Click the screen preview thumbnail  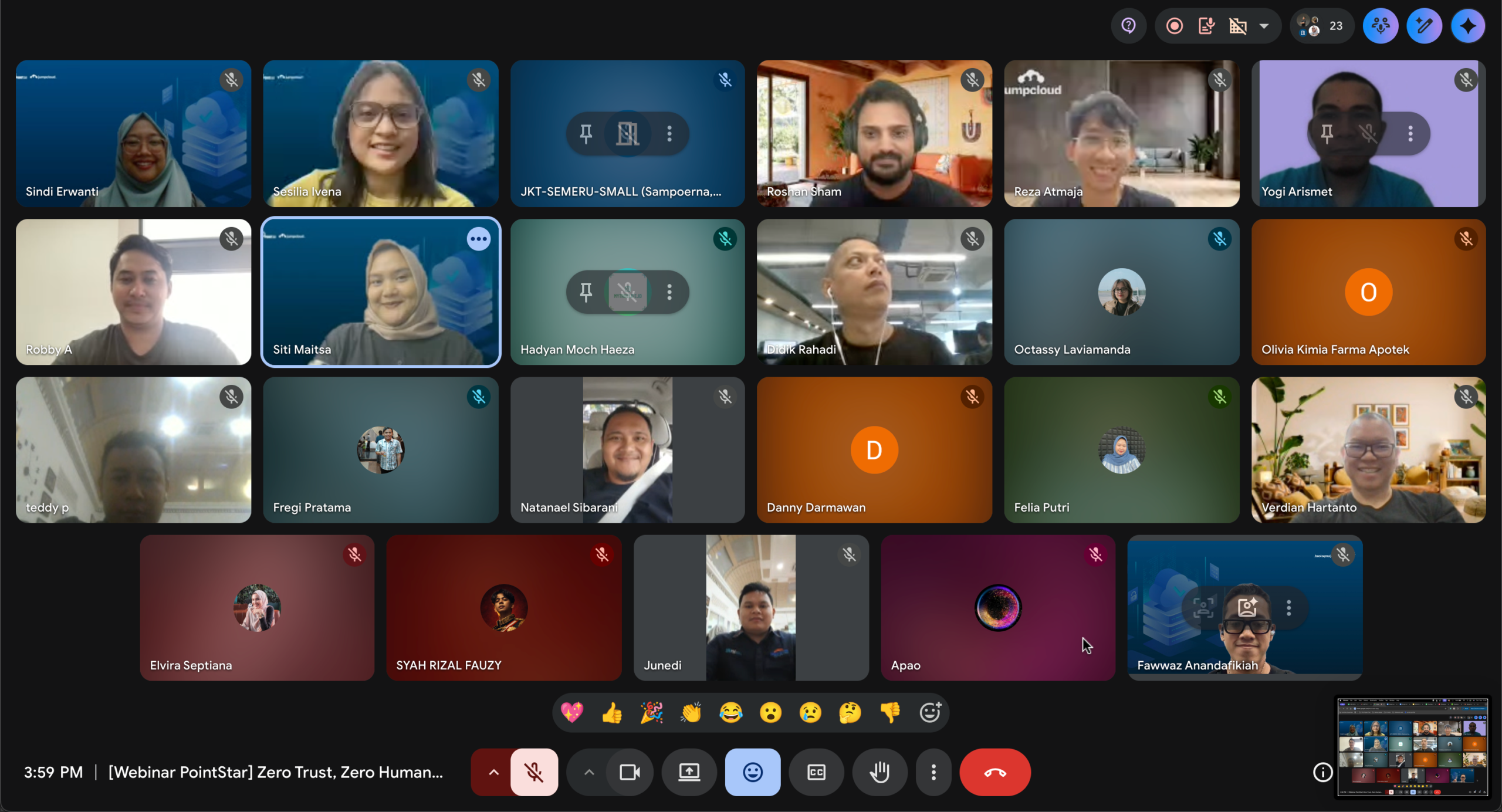[1412, 747]
